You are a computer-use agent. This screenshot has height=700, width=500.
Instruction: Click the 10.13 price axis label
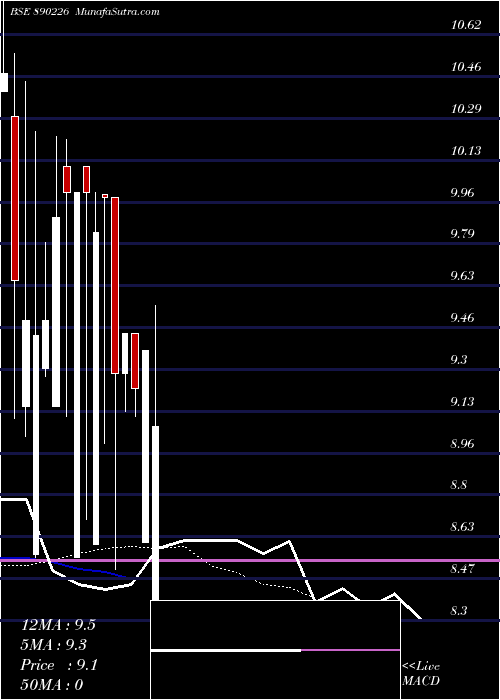(x=466, y=150)
